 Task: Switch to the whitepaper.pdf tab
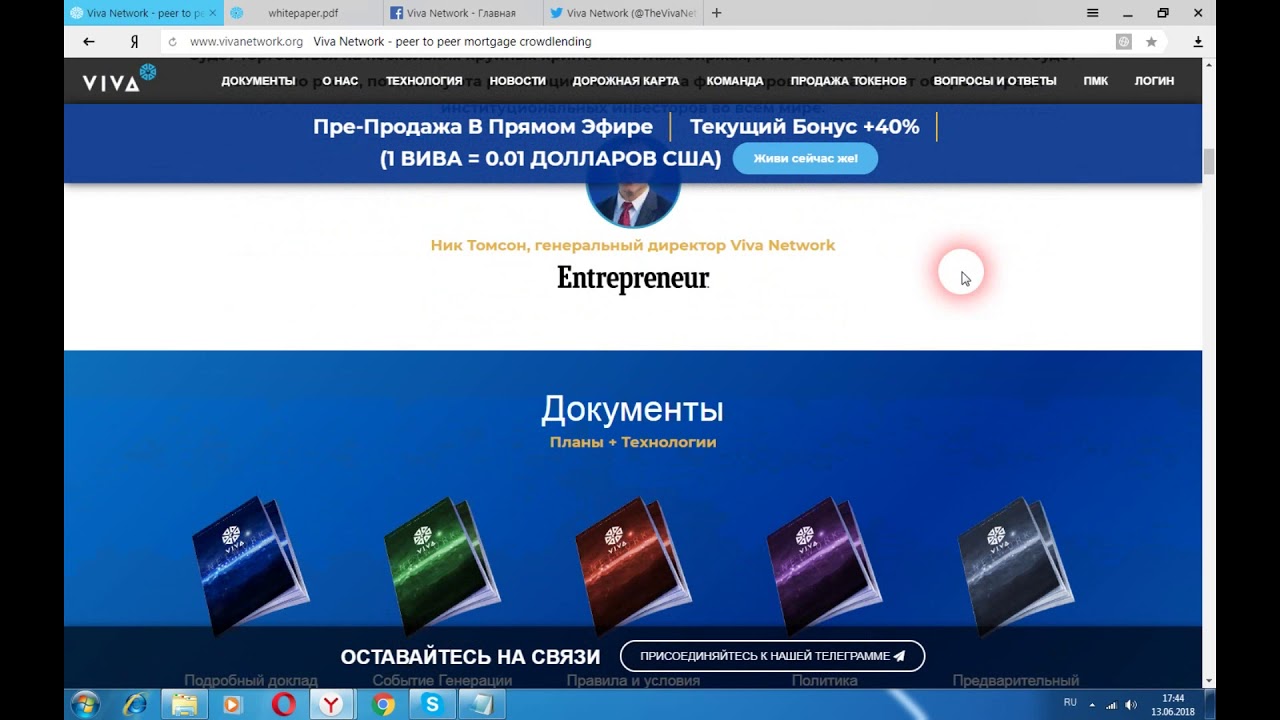click(x=303, y=13)
